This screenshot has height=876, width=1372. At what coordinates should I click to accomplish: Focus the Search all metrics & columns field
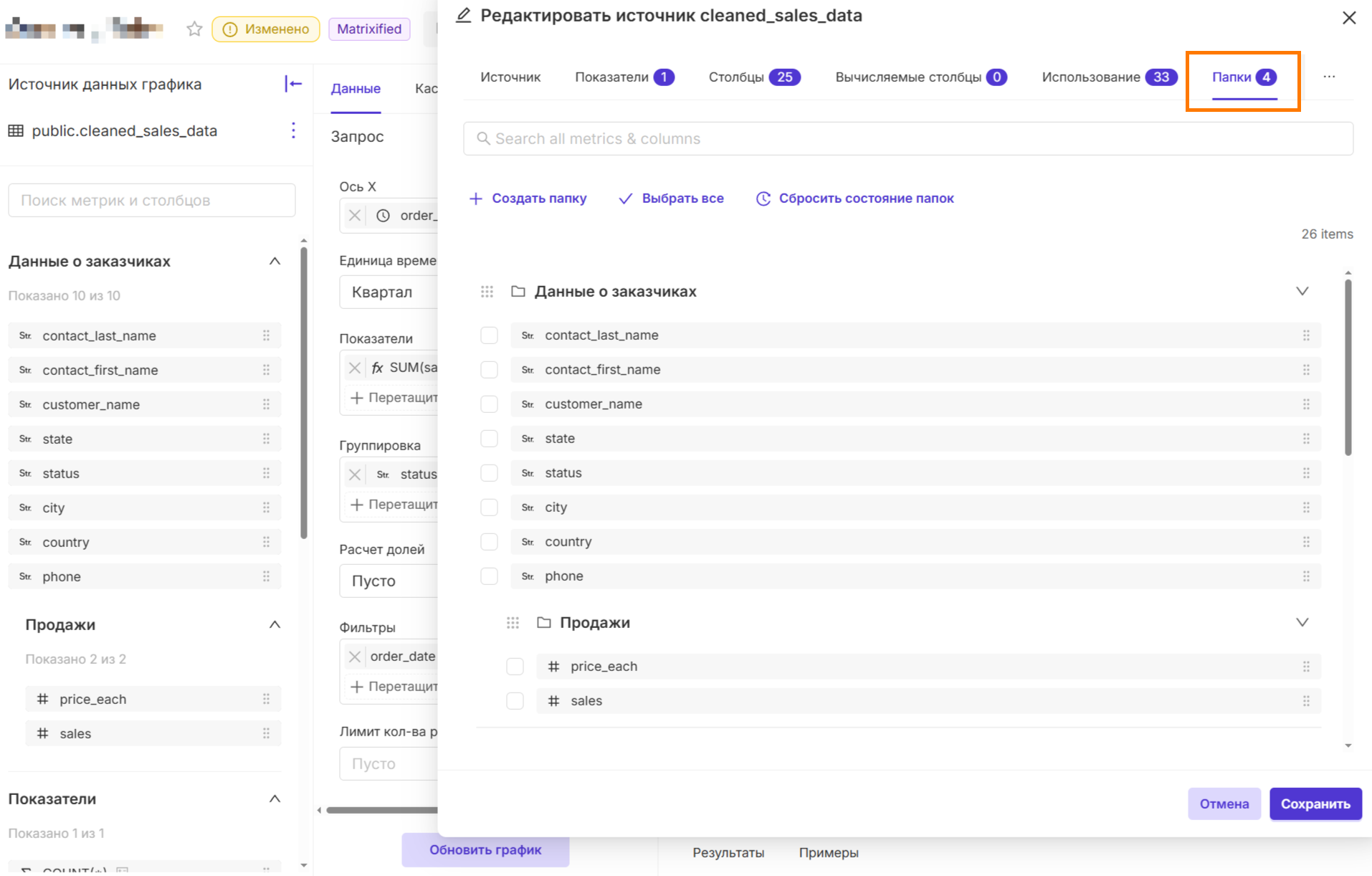(x=908, y=138)
